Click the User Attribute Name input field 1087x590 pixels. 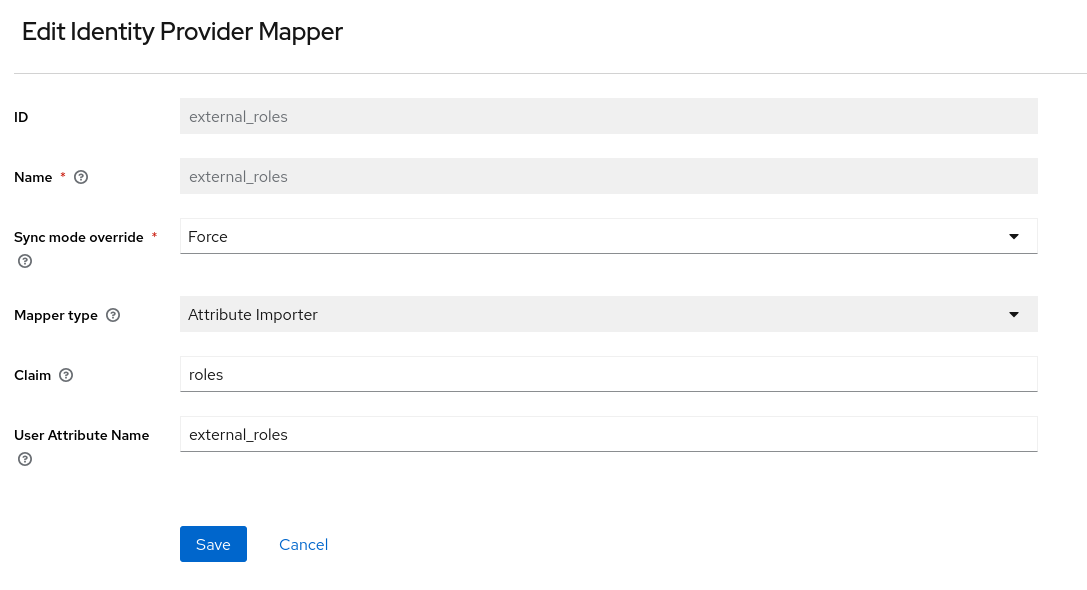[x=608, y=434]
